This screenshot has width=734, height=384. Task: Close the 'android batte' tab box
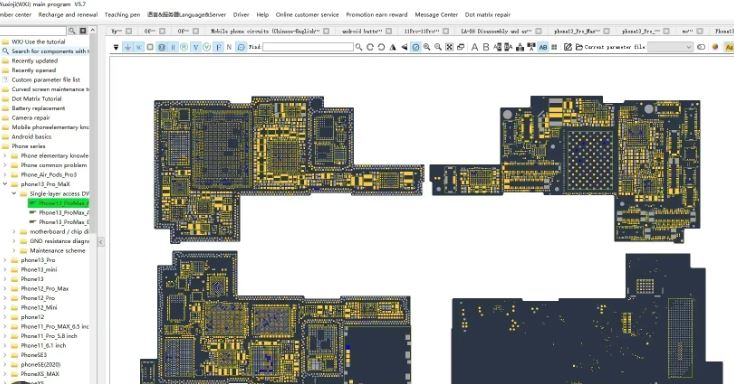tap(389, 31)
